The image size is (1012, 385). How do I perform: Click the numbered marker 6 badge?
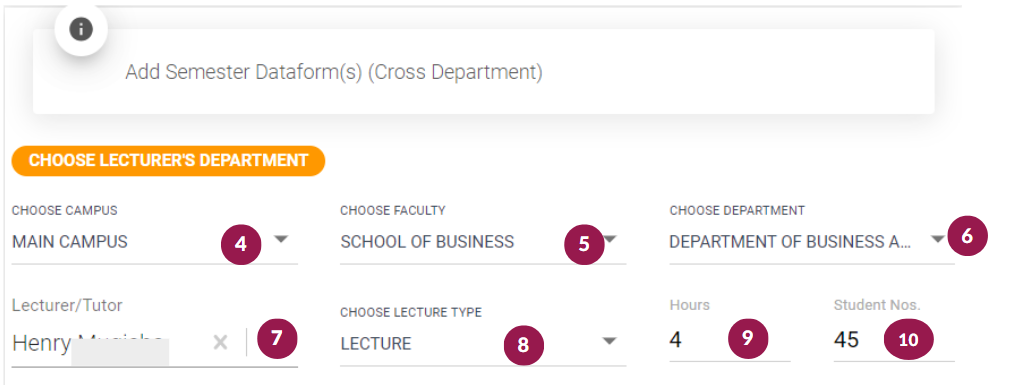[967, 236]
